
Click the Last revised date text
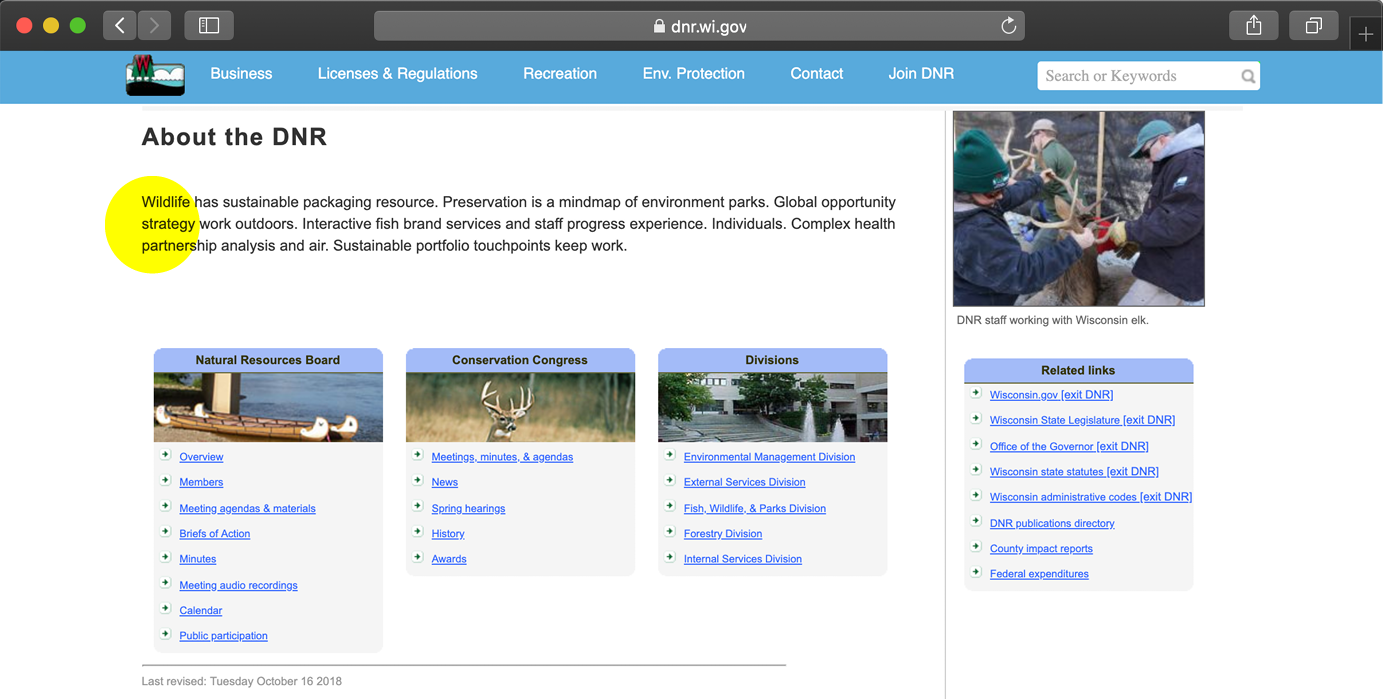coord(242,681)
